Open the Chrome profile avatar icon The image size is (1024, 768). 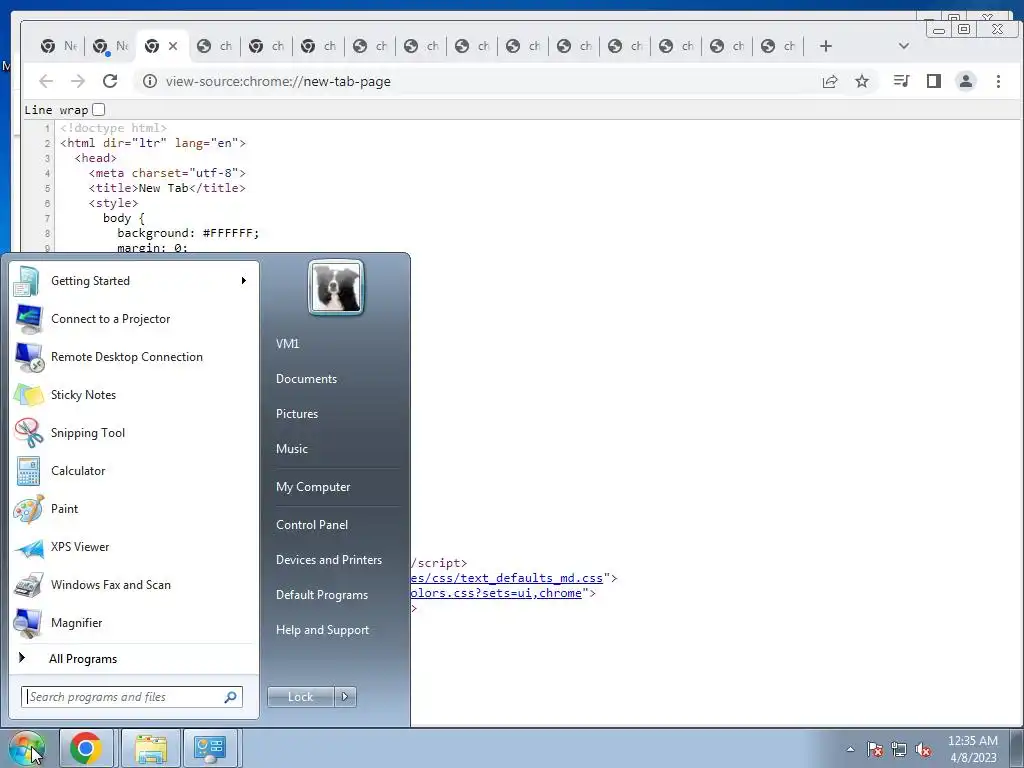pos(966,81)
